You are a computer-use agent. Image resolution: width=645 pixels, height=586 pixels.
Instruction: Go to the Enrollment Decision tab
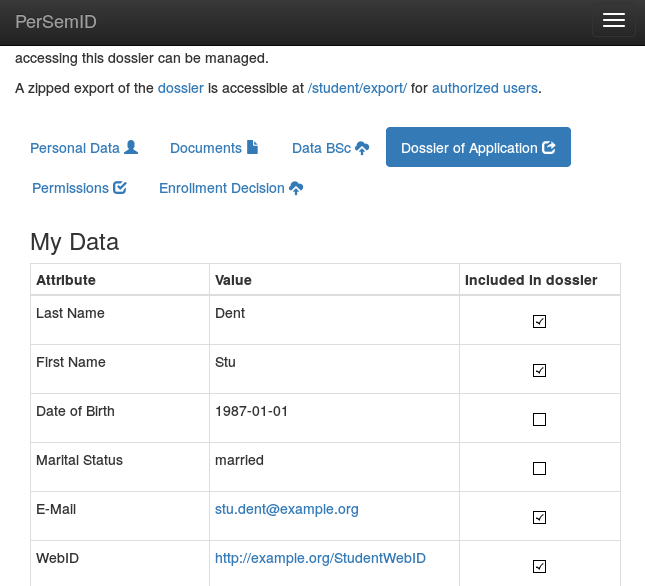tap(222, 188)
